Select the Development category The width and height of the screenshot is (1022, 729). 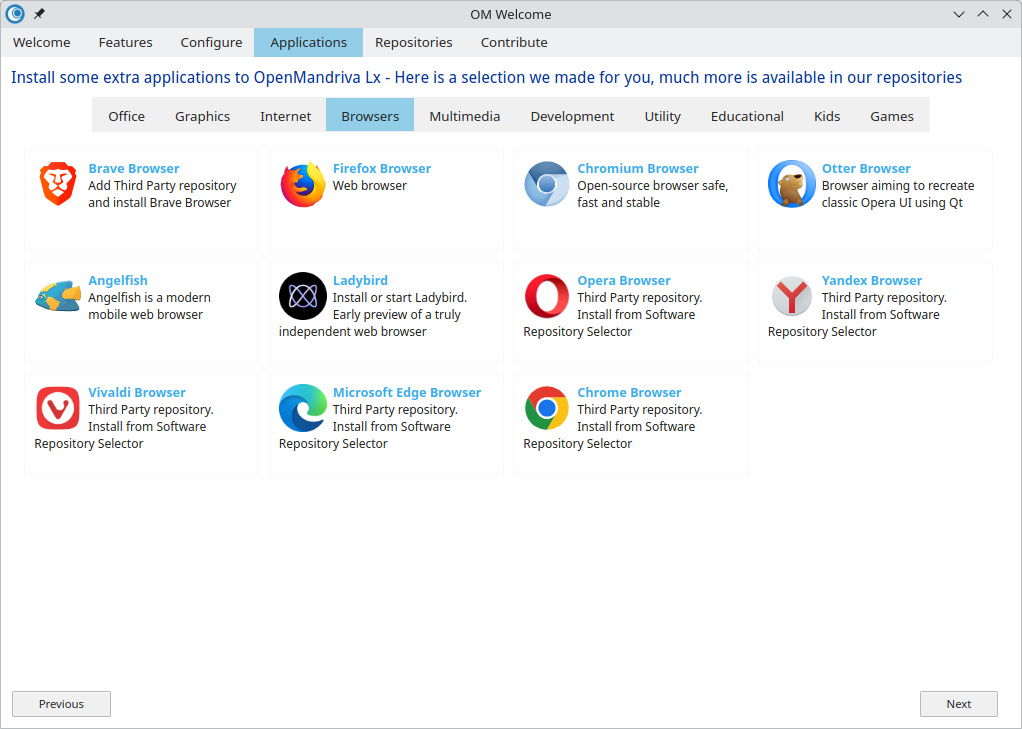click(572, 116)
